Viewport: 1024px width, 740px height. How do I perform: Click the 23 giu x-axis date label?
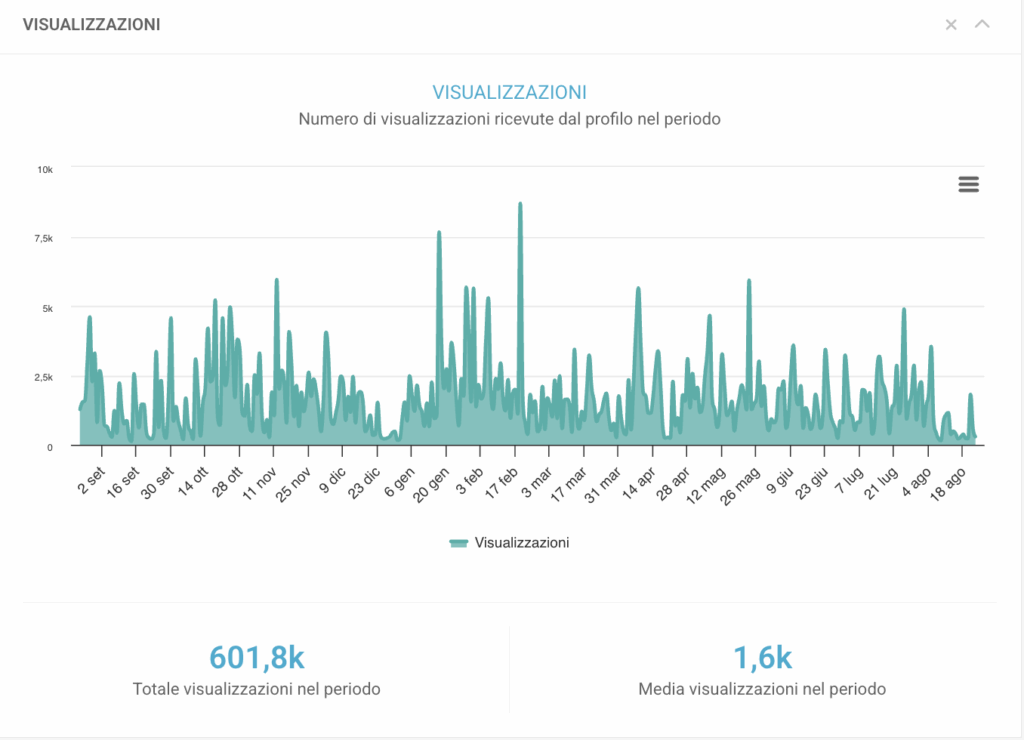[812, 483]
